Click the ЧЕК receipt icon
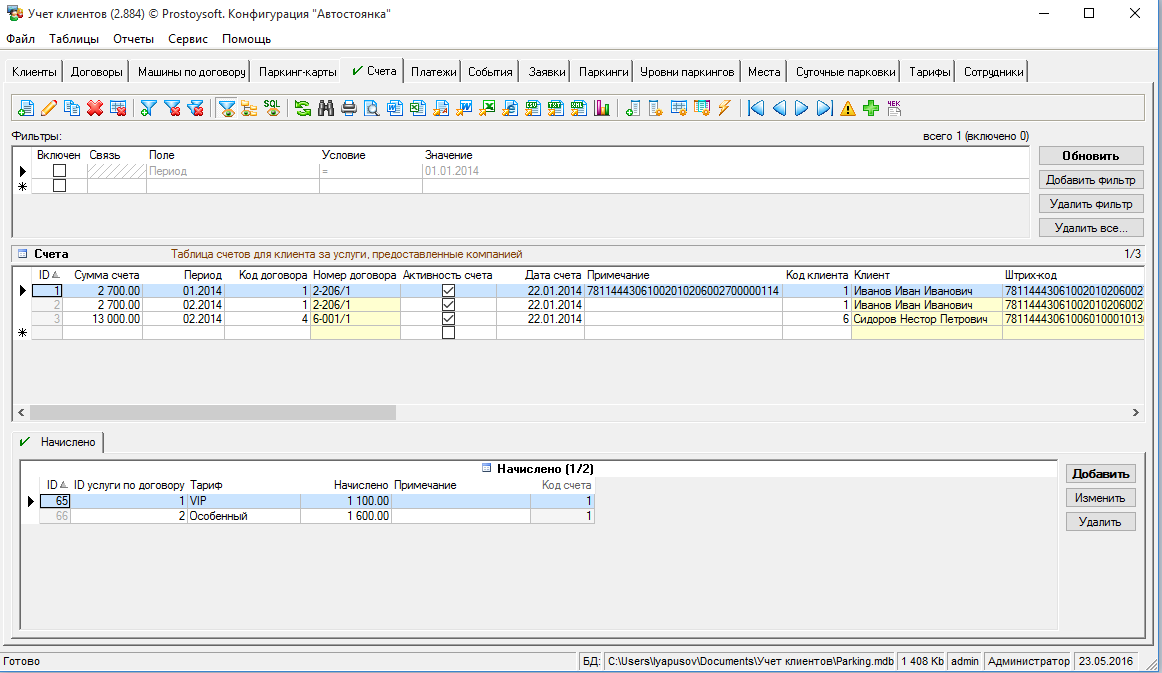The width and height of the screenshot is (1162, 673). tap(894, 108)
